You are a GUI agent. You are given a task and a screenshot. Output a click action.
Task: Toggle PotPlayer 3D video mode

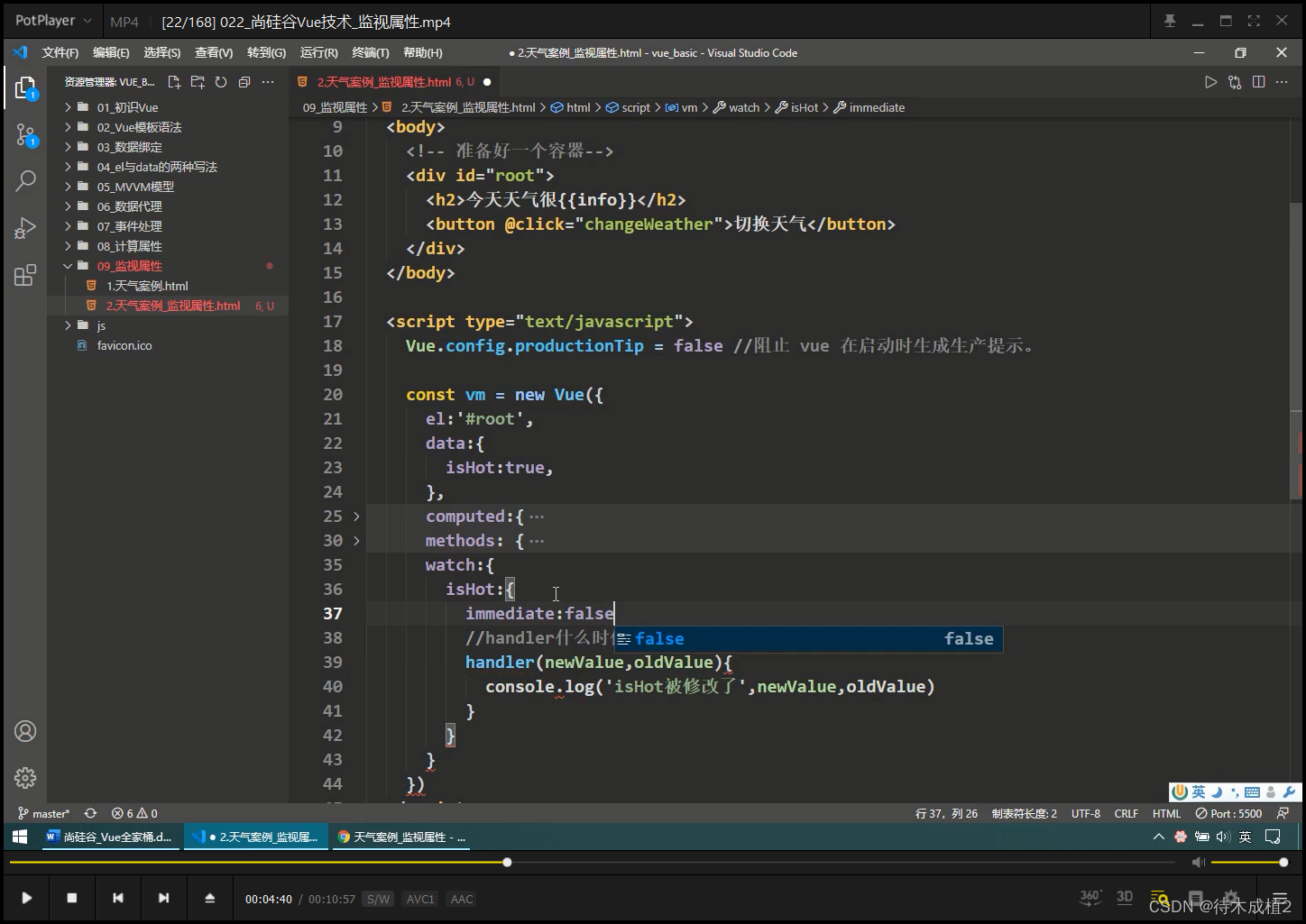[1125, 897]
